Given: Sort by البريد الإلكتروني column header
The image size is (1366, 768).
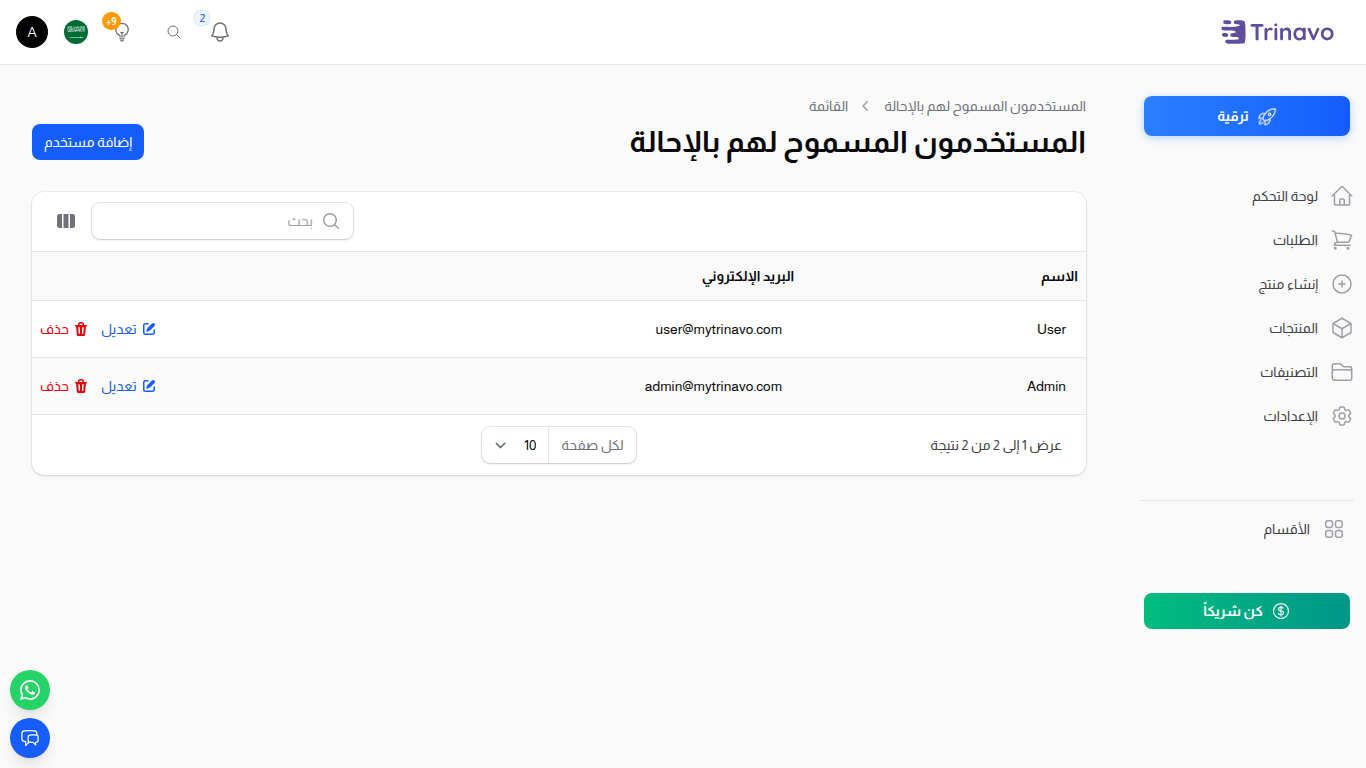Looking at the screenshot, I should pyautogui.click(x=748, y=276).
